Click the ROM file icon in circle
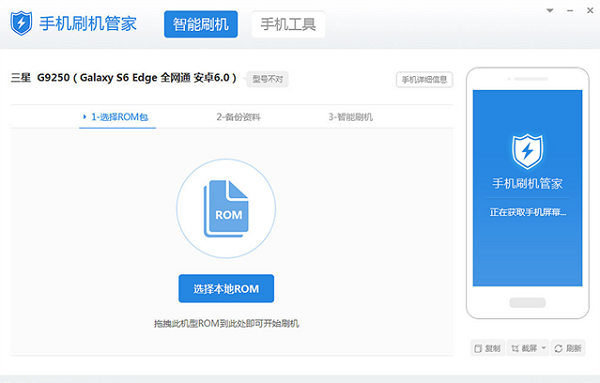The height and width of the screenshot is (383, 600). 226,209
